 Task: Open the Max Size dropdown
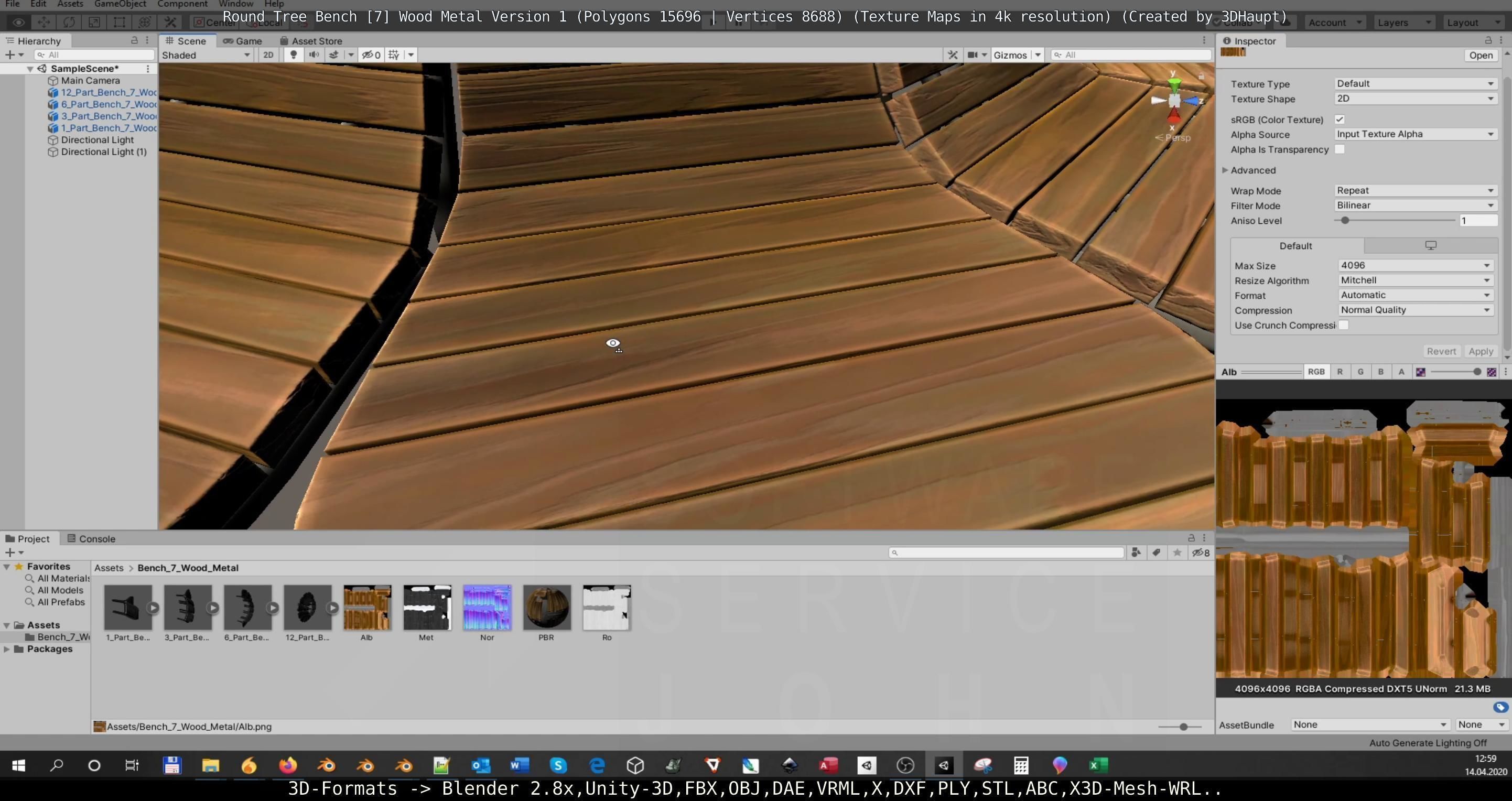[1414, 265]
